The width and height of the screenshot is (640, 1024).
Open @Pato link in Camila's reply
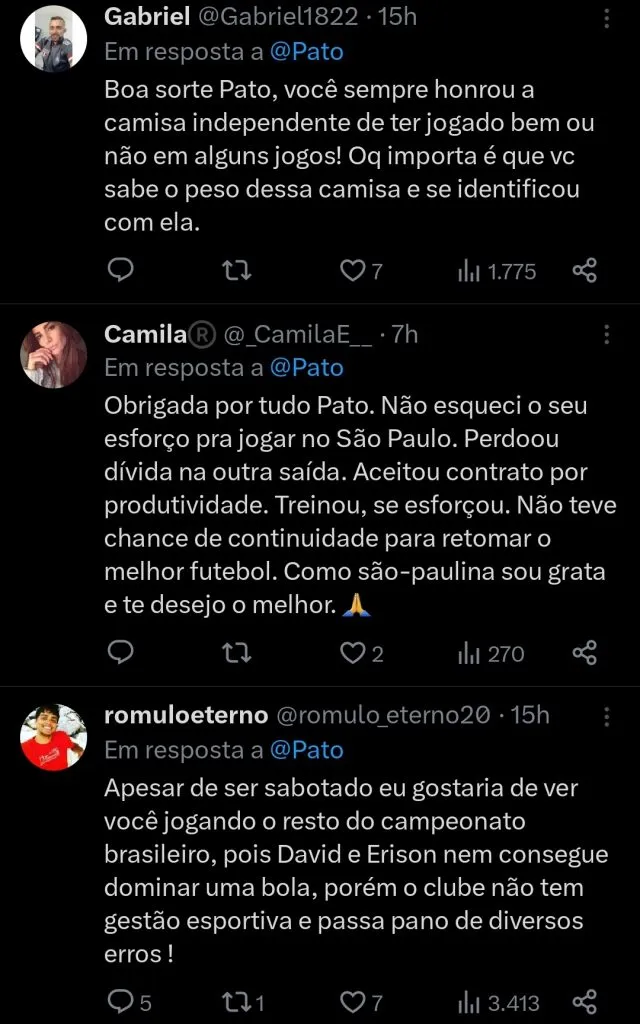pos(306,368)
